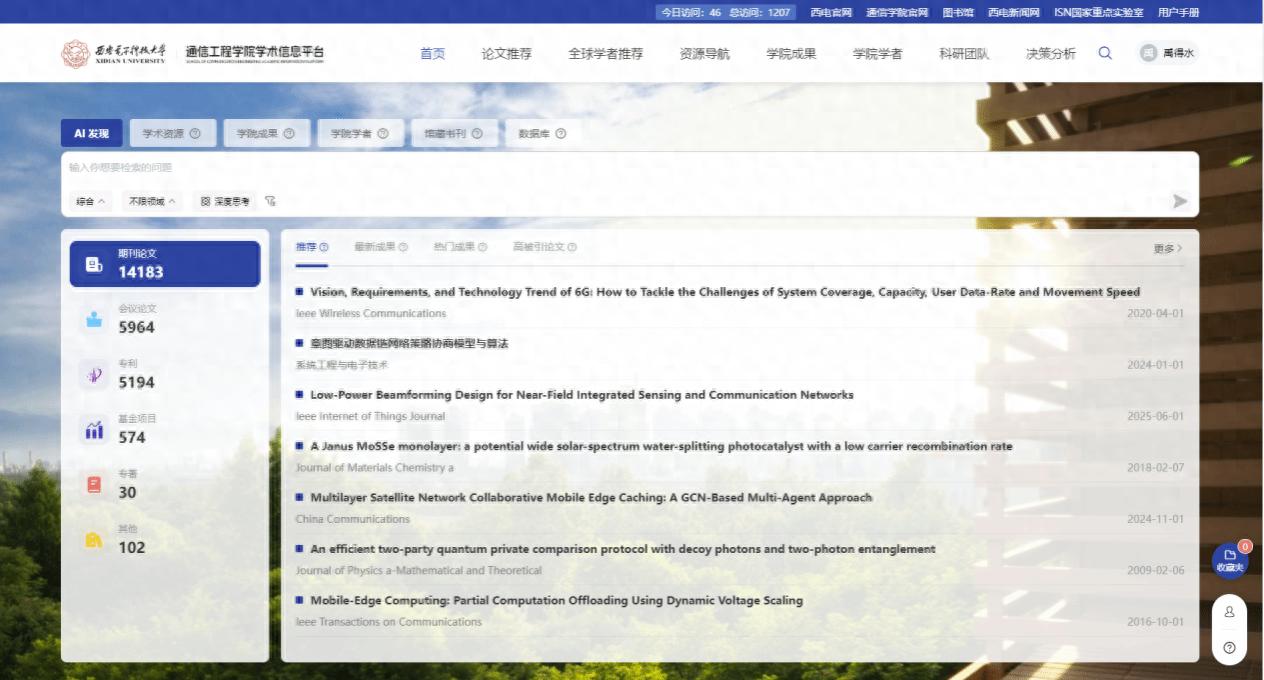The height and width of the screenshot is (680, 1264).
Task: Open the 用户手册 link in top bar
Action: 1181,12
